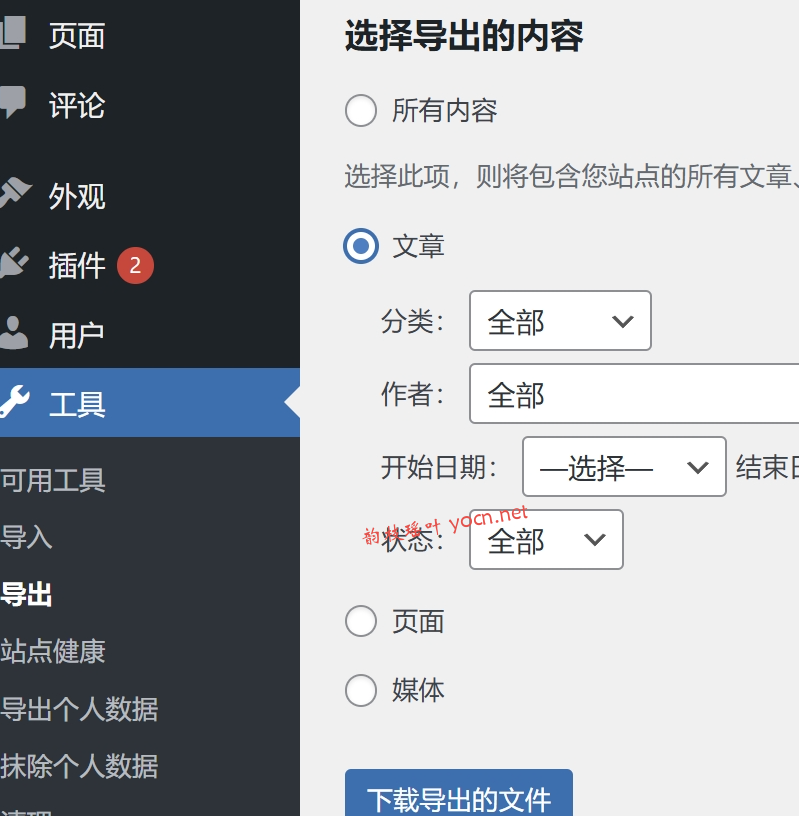This screenshot has height=816, width=799.
Task: Select the 页面 radio button in export options
Action: pos(361,621)
